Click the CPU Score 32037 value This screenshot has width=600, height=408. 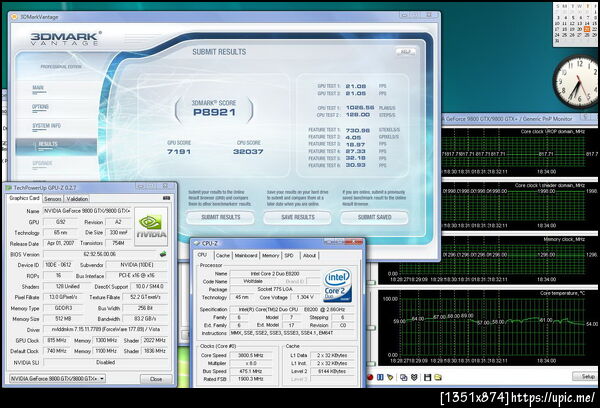click(248, 152)
